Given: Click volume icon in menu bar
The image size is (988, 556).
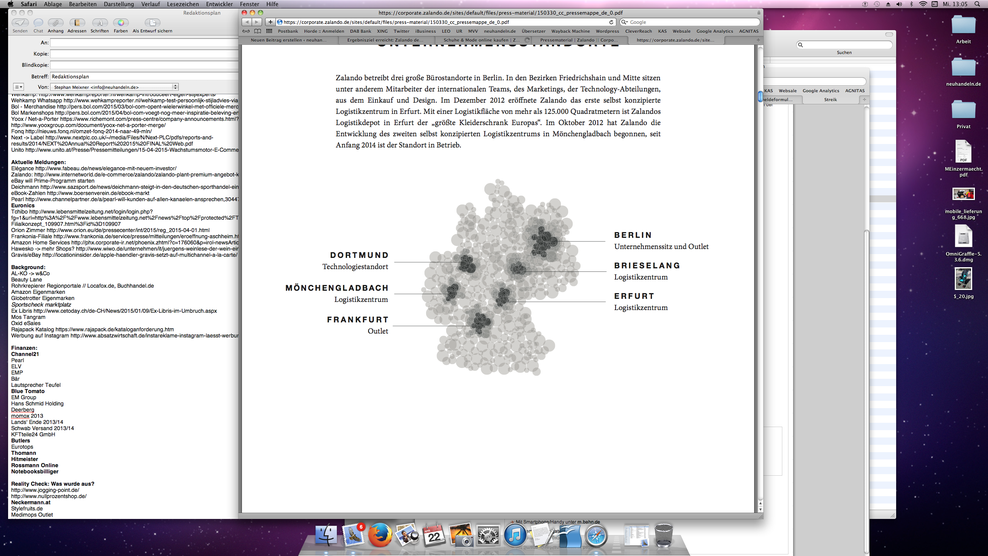Looking at the screenshot, I should [x=900, y=4].
